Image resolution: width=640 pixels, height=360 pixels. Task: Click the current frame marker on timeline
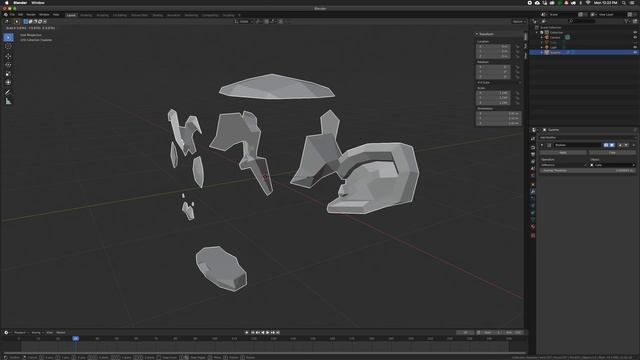point(76,338)
